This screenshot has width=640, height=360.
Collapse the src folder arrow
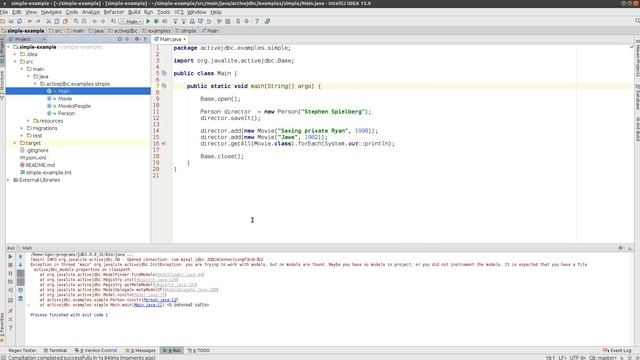[x=15, y=62]
